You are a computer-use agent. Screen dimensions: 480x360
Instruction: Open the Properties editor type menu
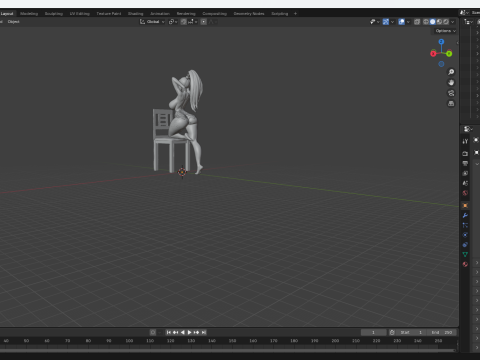point(468,129)
